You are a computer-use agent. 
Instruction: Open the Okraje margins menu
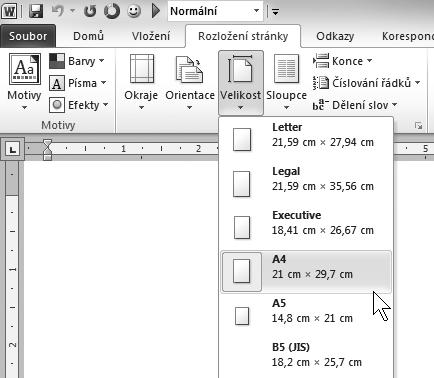(141, 82)
